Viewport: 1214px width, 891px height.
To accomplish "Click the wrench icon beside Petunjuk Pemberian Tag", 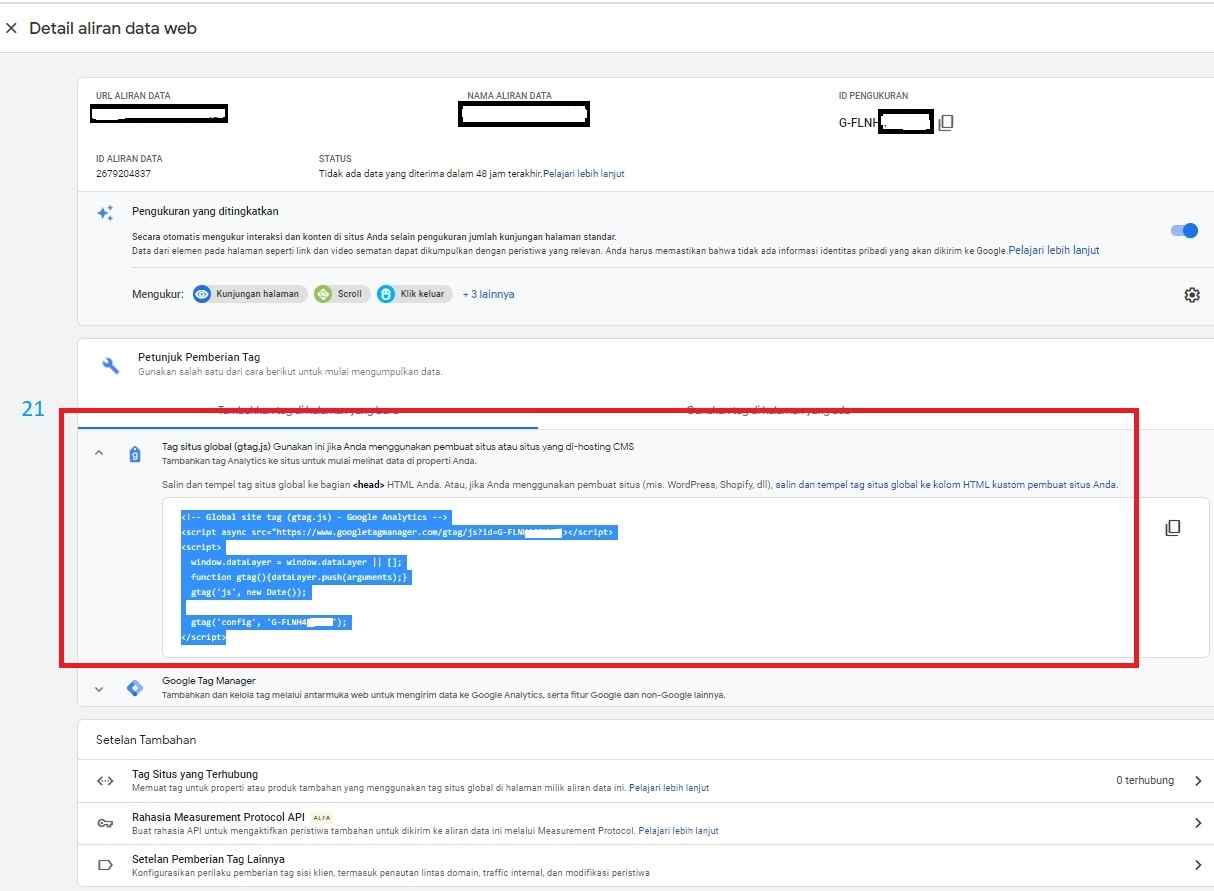I will (x=111, y=364).
